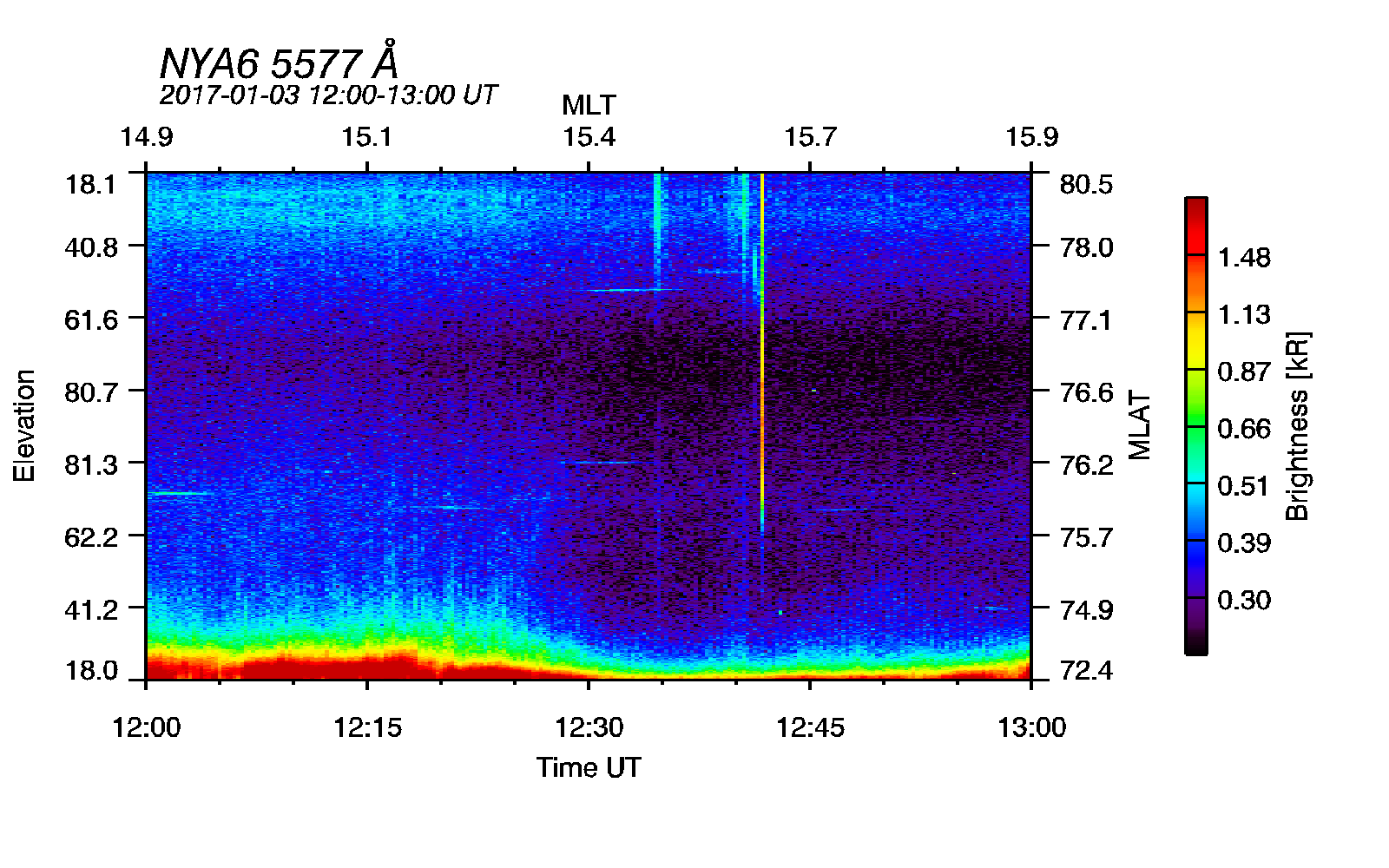Click the bright yellow vertical streak in keogram
Screen dimensions: 1389x868
click(x=762, y=352)
